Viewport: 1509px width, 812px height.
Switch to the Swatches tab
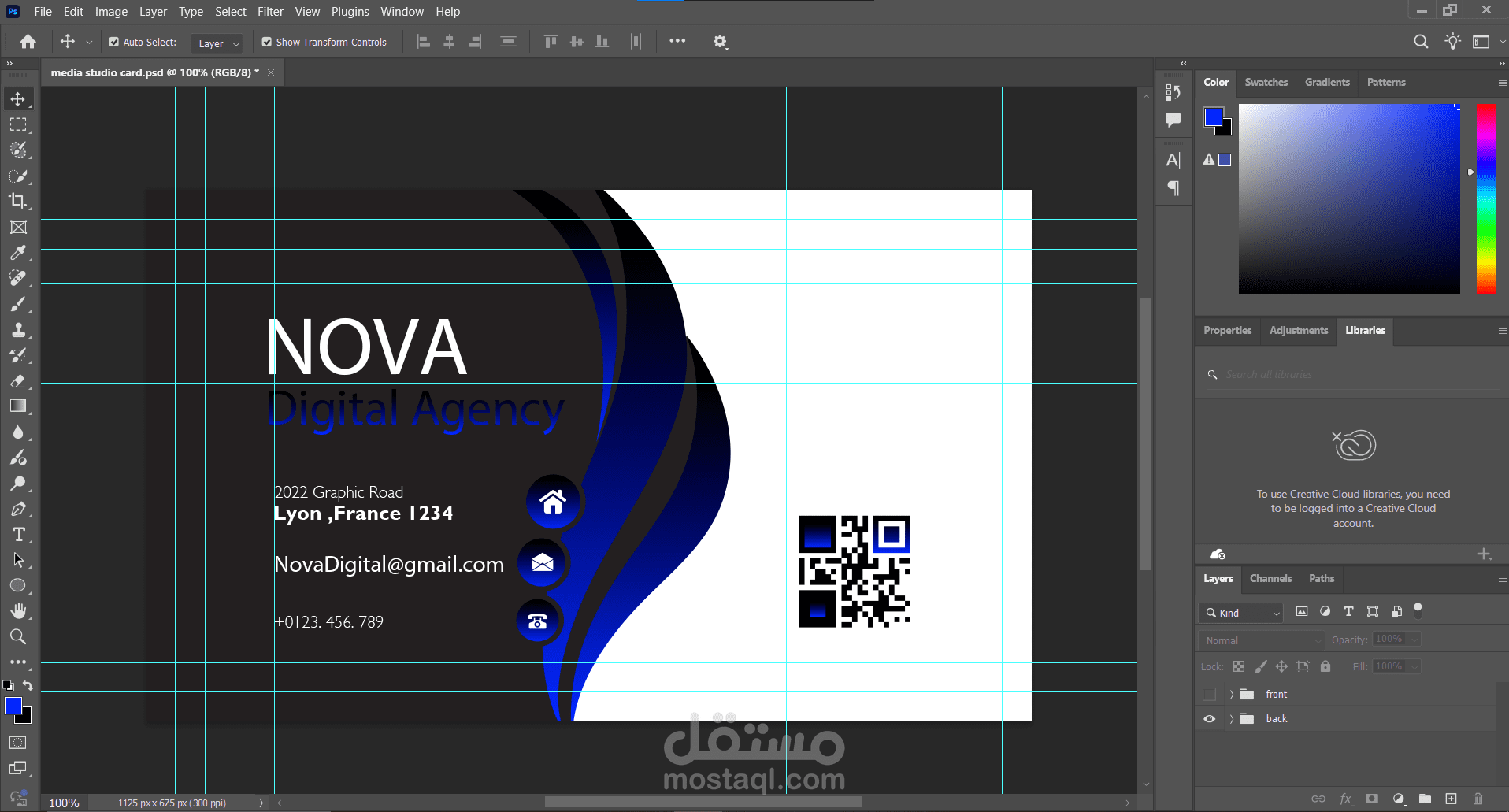tap(1266, 82)
